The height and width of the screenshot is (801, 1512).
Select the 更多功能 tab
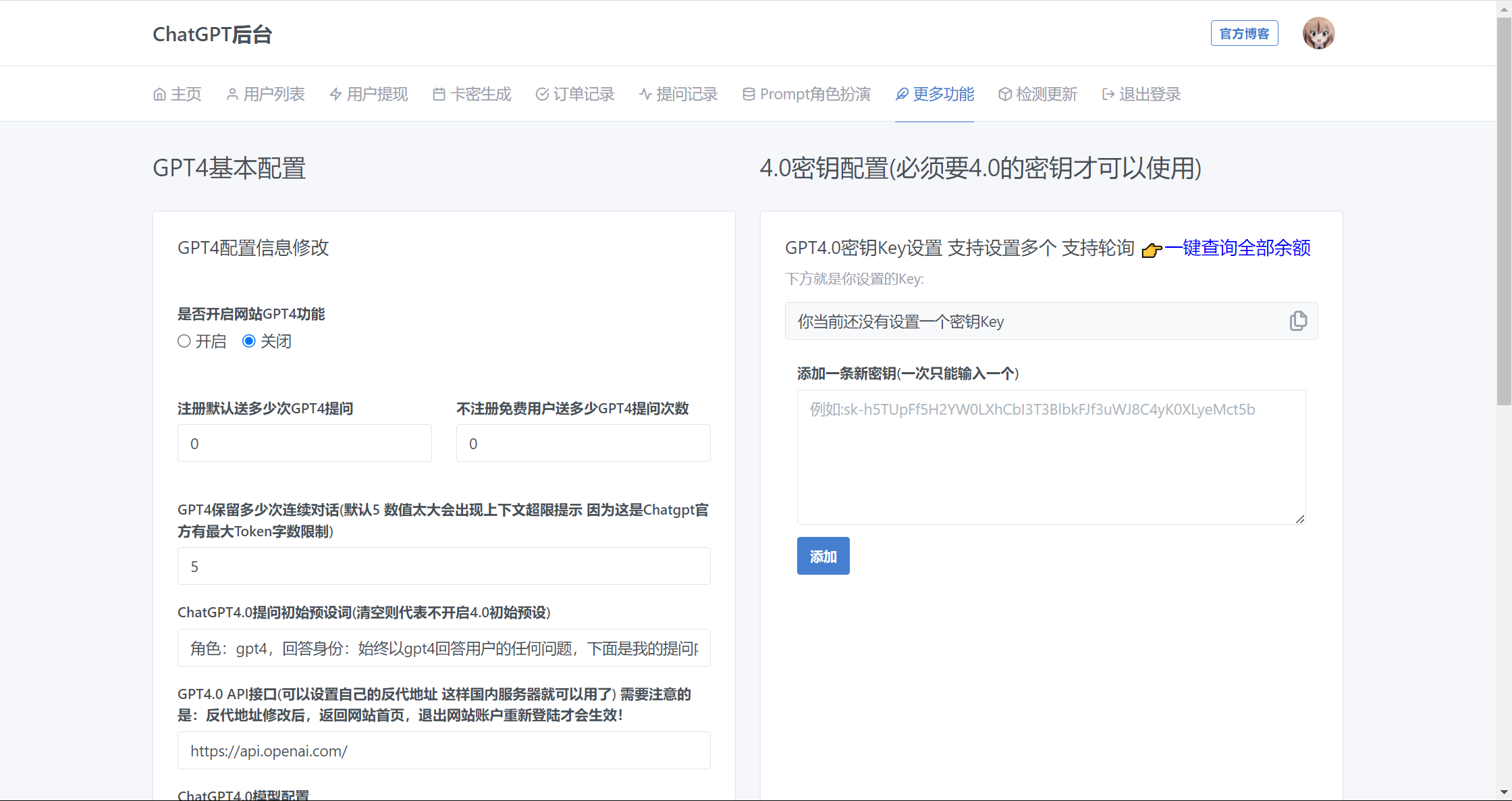935,95
